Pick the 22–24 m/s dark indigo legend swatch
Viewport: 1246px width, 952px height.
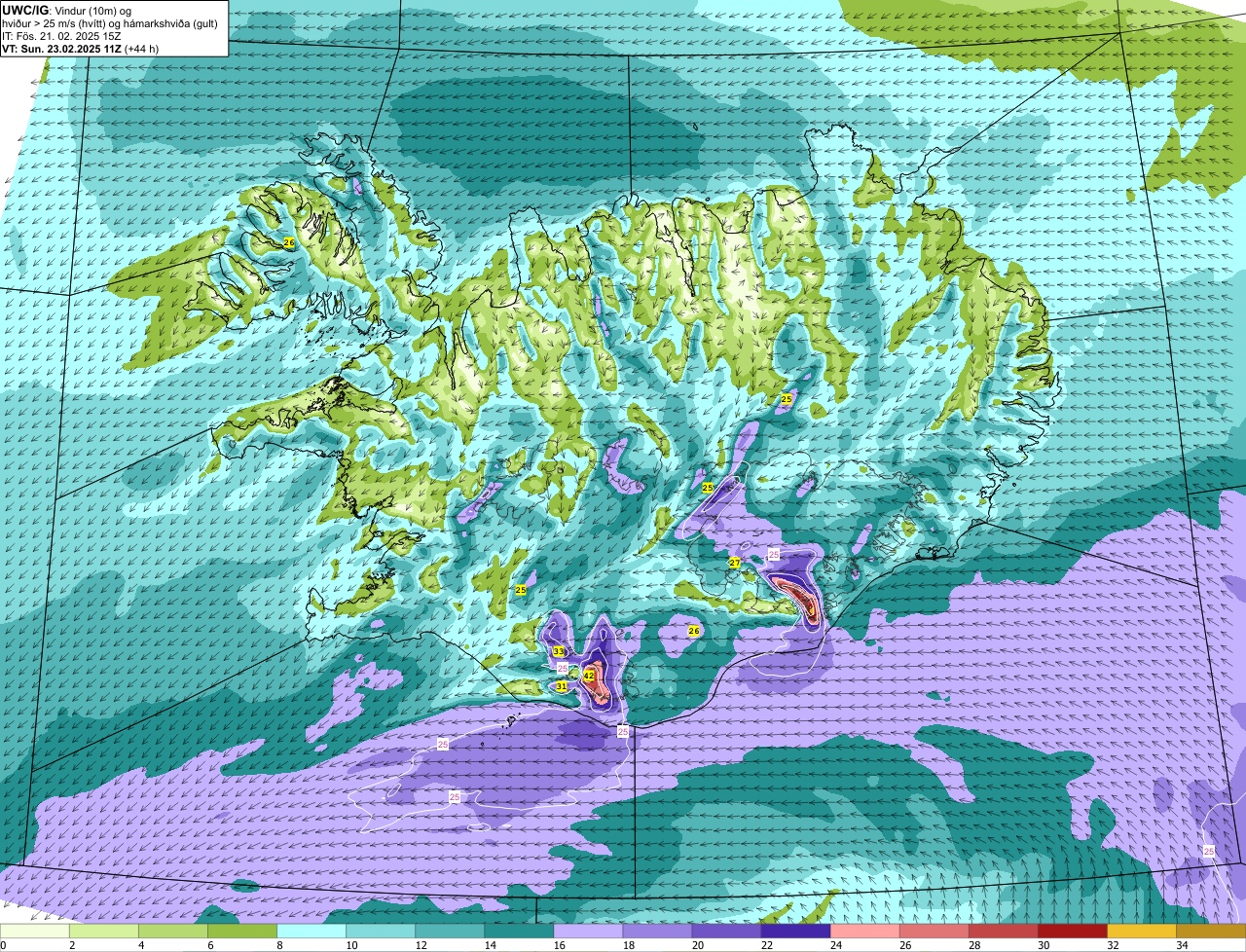795,932
